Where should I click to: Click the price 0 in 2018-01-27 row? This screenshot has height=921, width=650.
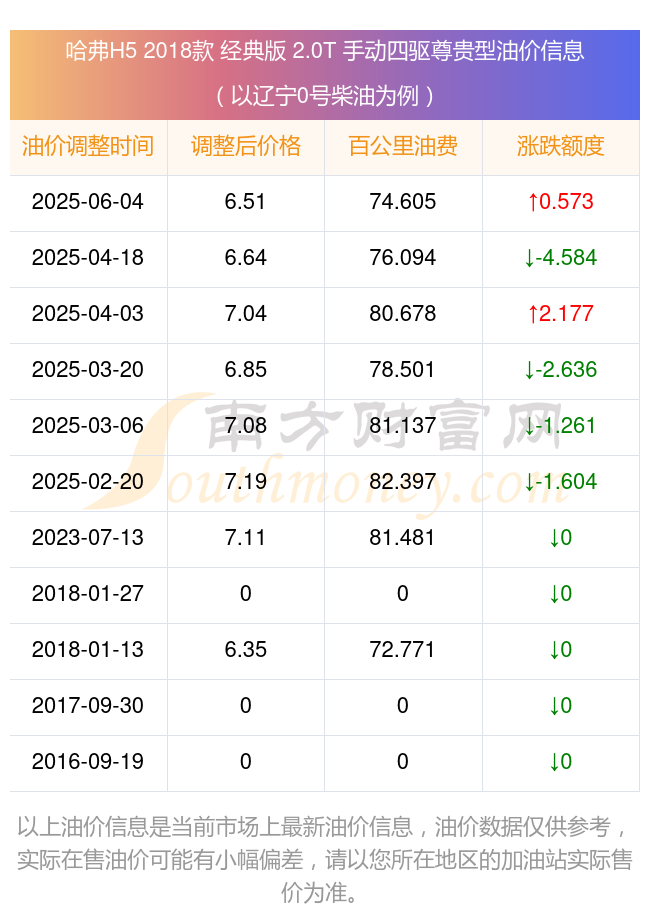tap(245, 594)
